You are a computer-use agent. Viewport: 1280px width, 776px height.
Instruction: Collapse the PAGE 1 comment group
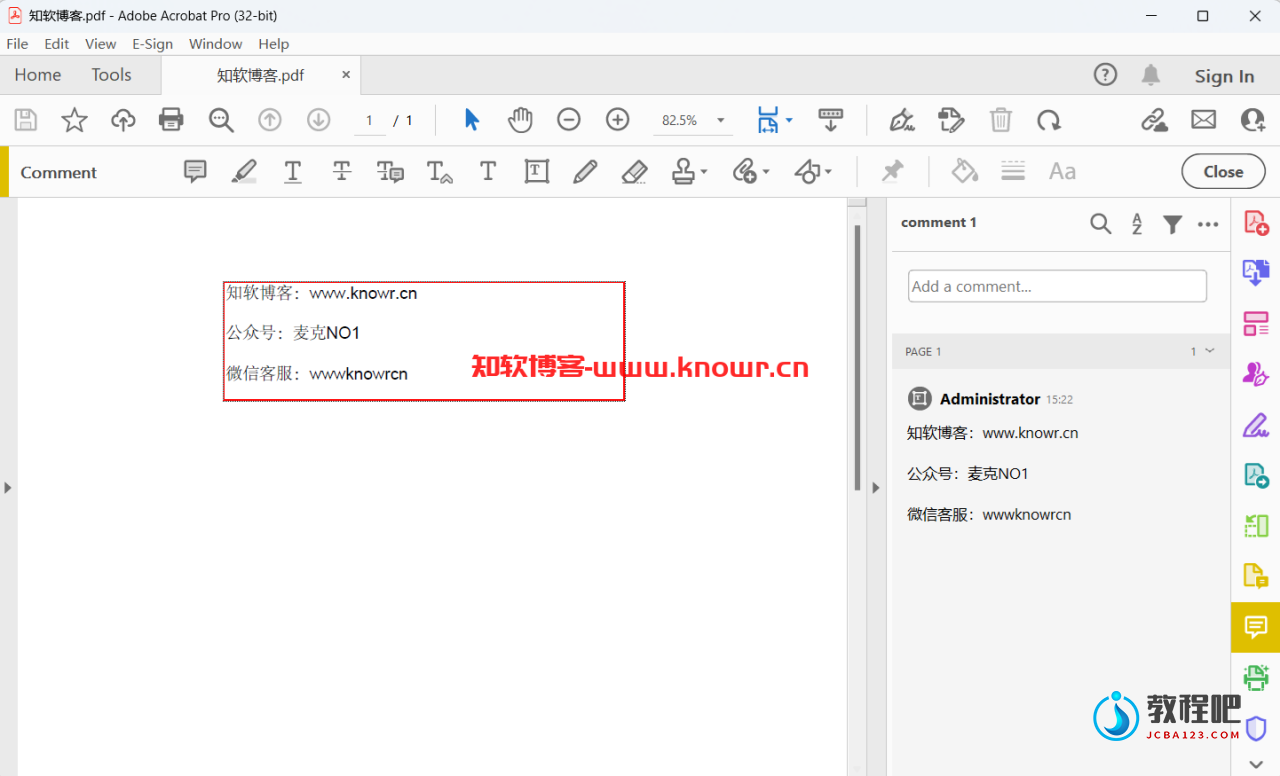point(1210,351)
